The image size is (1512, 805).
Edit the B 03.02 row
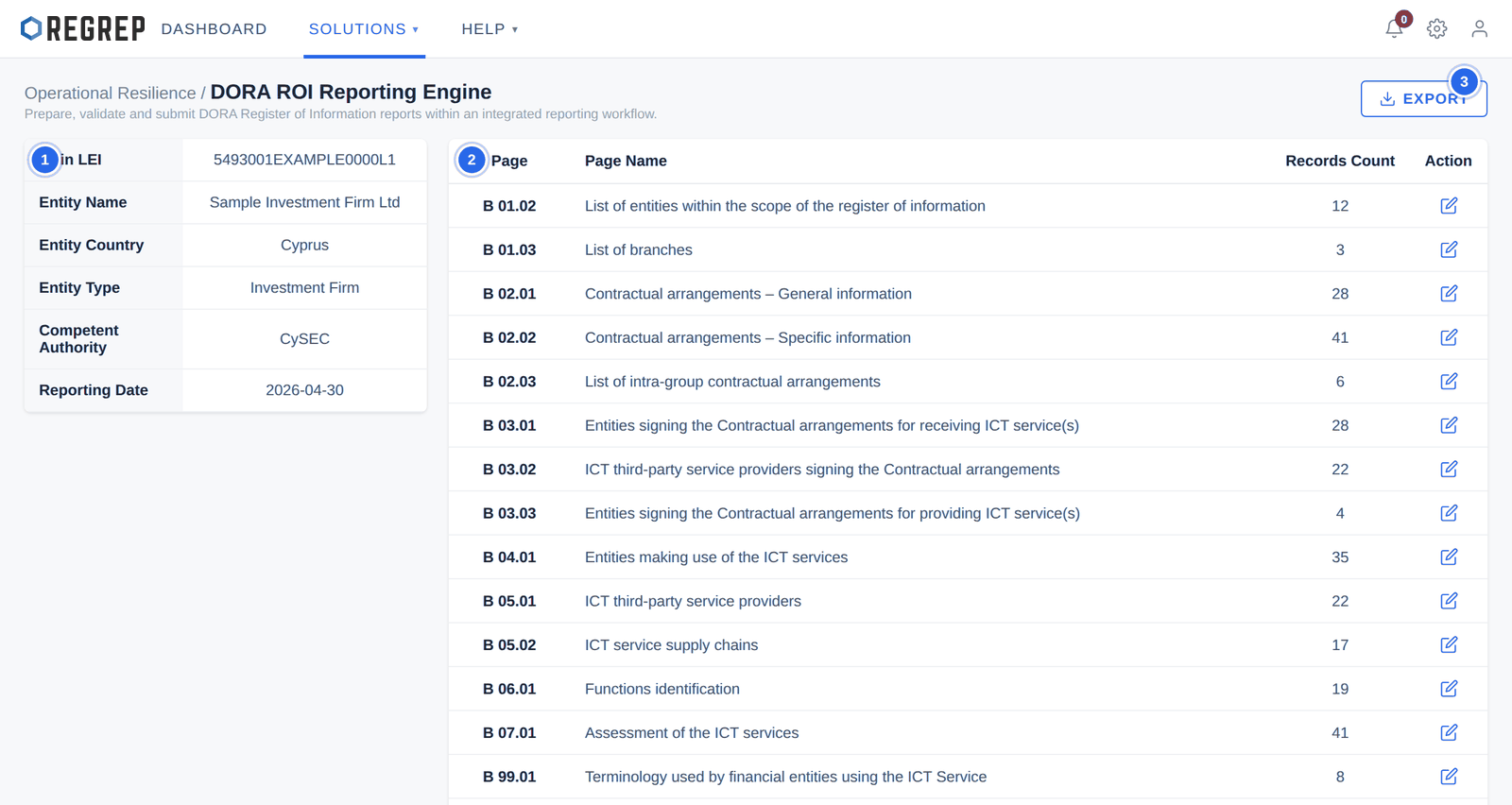(1449, 470)
